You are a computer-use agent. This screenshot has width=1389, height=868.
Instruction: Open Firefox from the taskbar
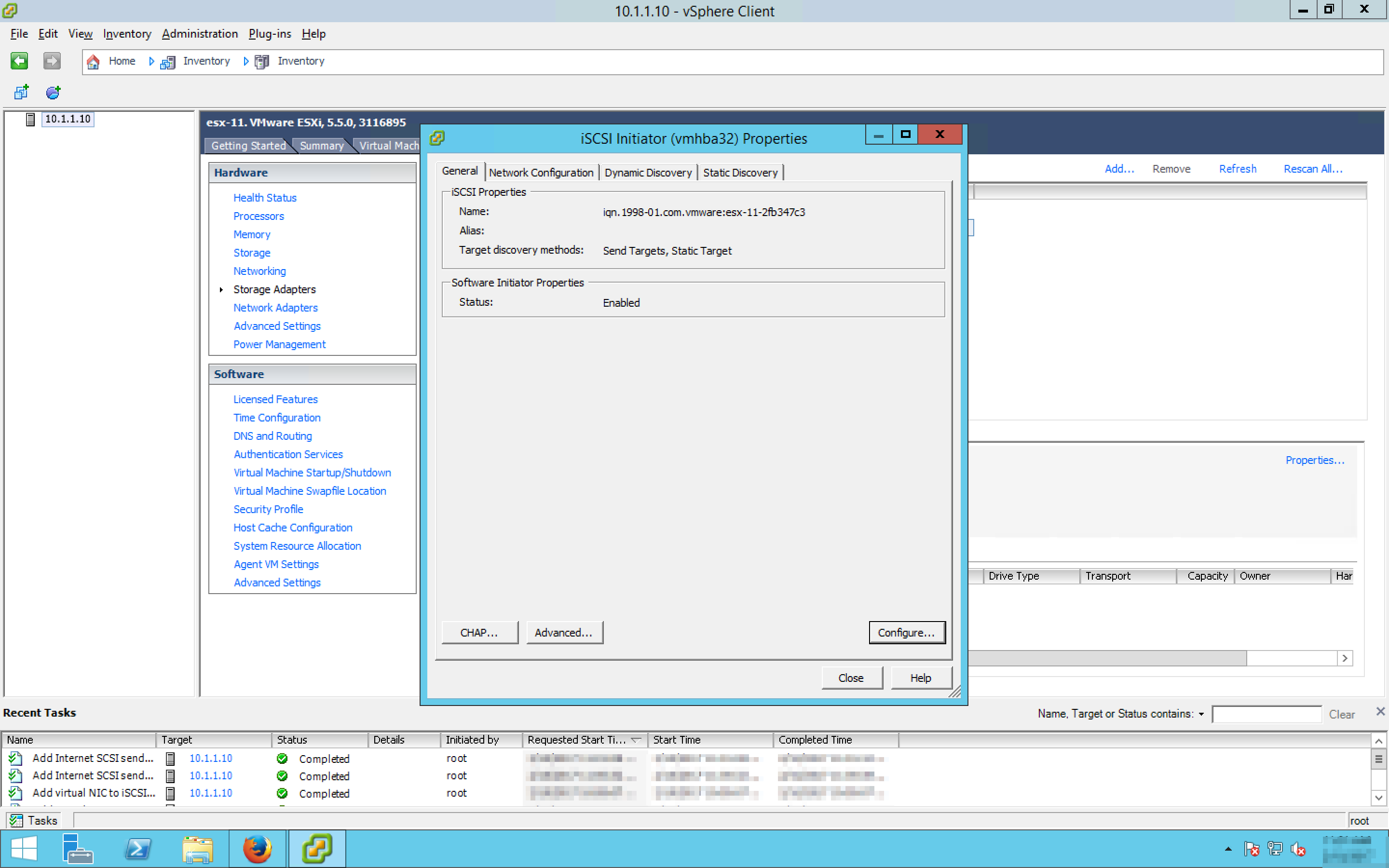coord(257,849)
